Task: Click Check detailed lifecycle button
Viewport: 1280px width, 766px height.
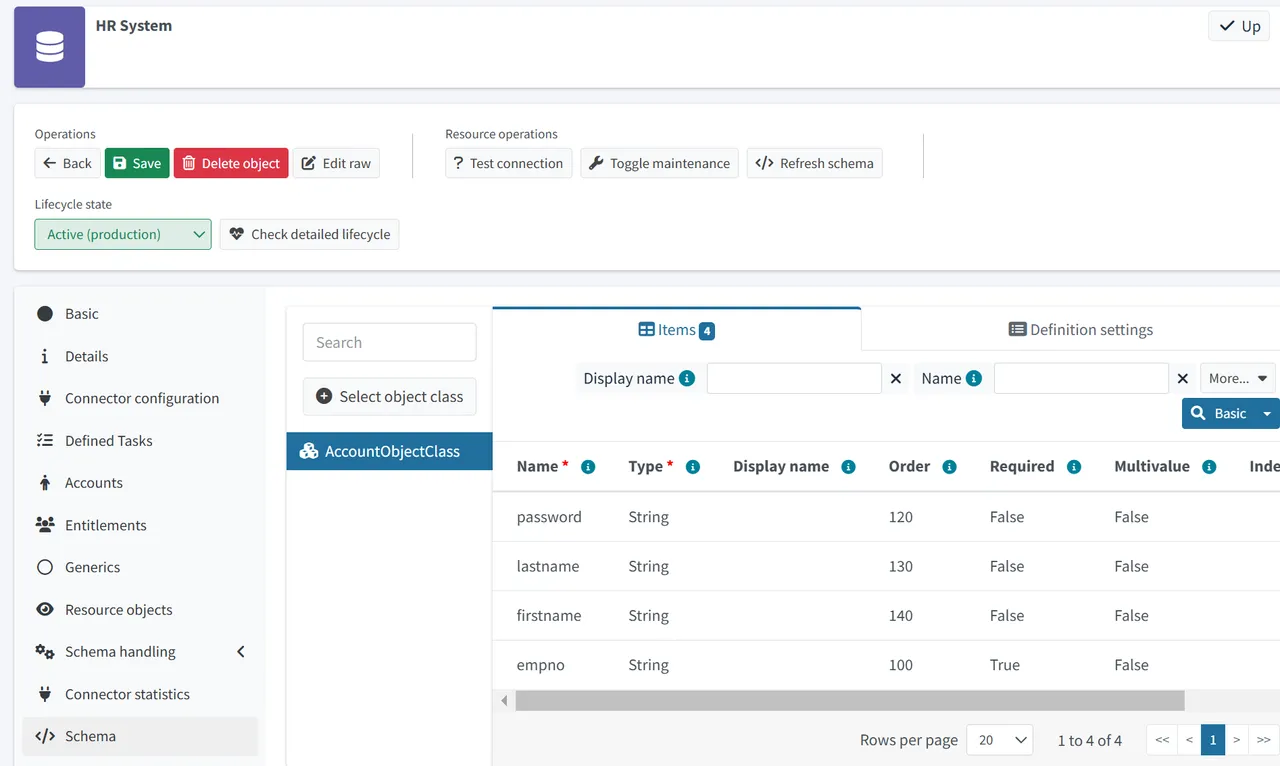Action: click(310, 234)
